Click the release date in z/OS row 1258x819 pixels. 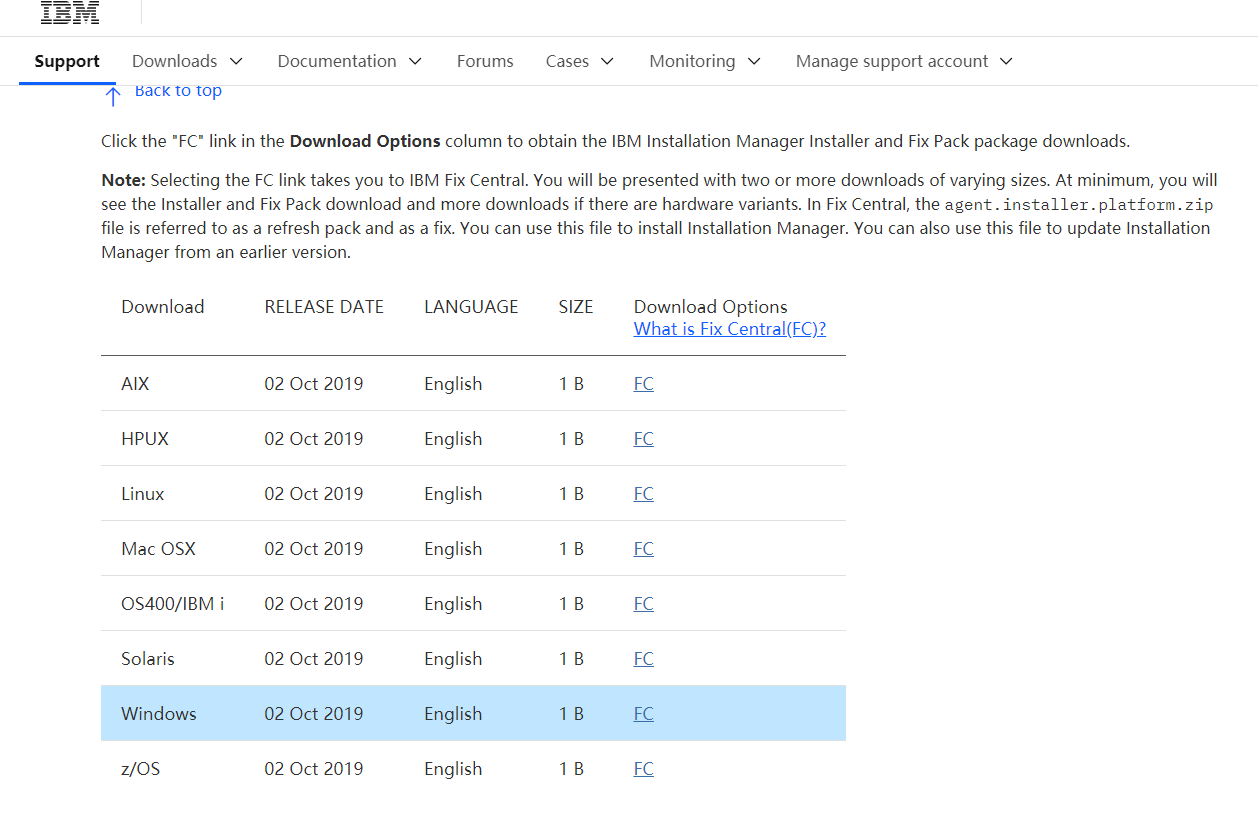click(x=314, y=769)
